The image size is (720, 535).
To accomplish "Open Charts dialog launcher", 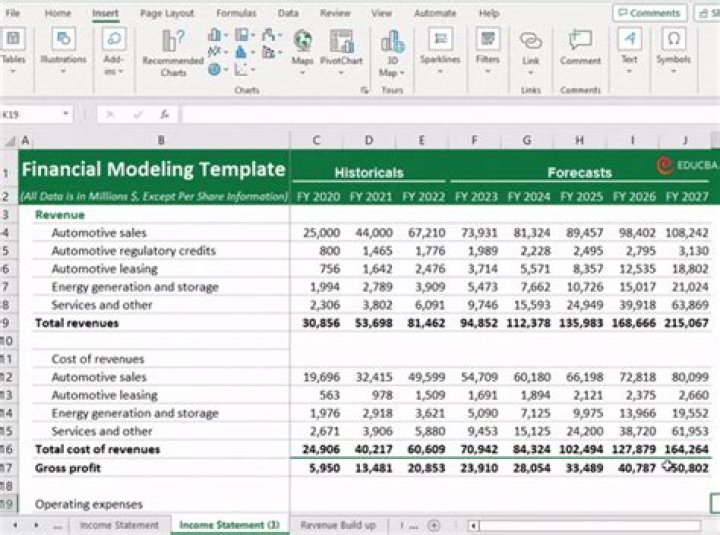I will (365, 90).
